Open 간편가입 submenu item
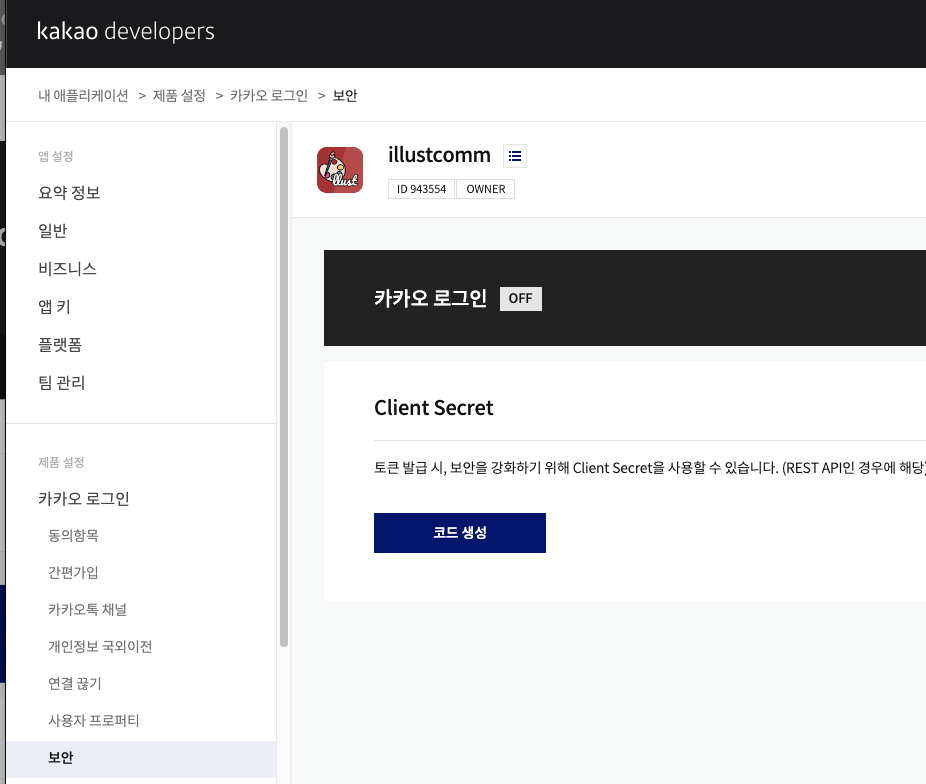The height and width of the screenshot is (784, 926). click(73, 573)
